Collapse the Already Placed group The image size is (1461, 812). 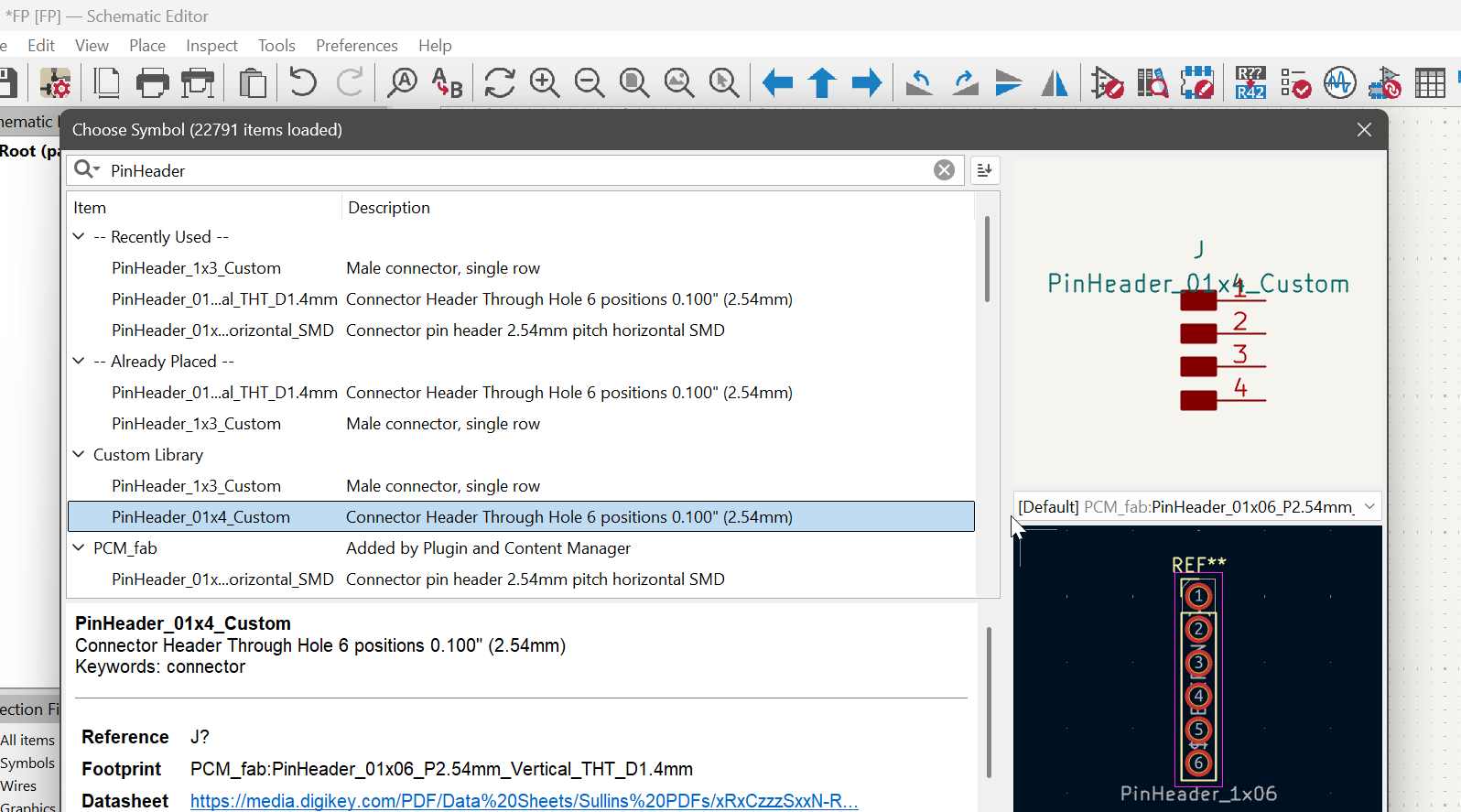pos(79,361)
